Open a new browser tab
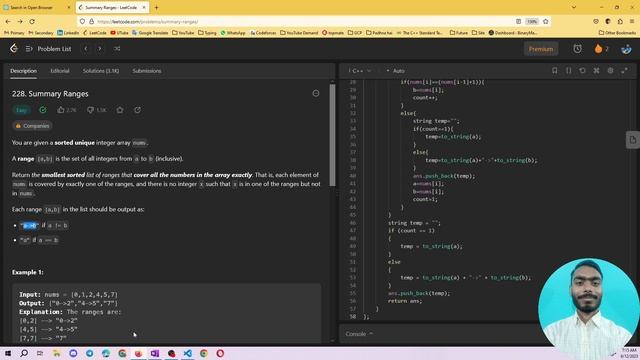The height and width of the screenshot is (360, 640). (x=156, y=7)
